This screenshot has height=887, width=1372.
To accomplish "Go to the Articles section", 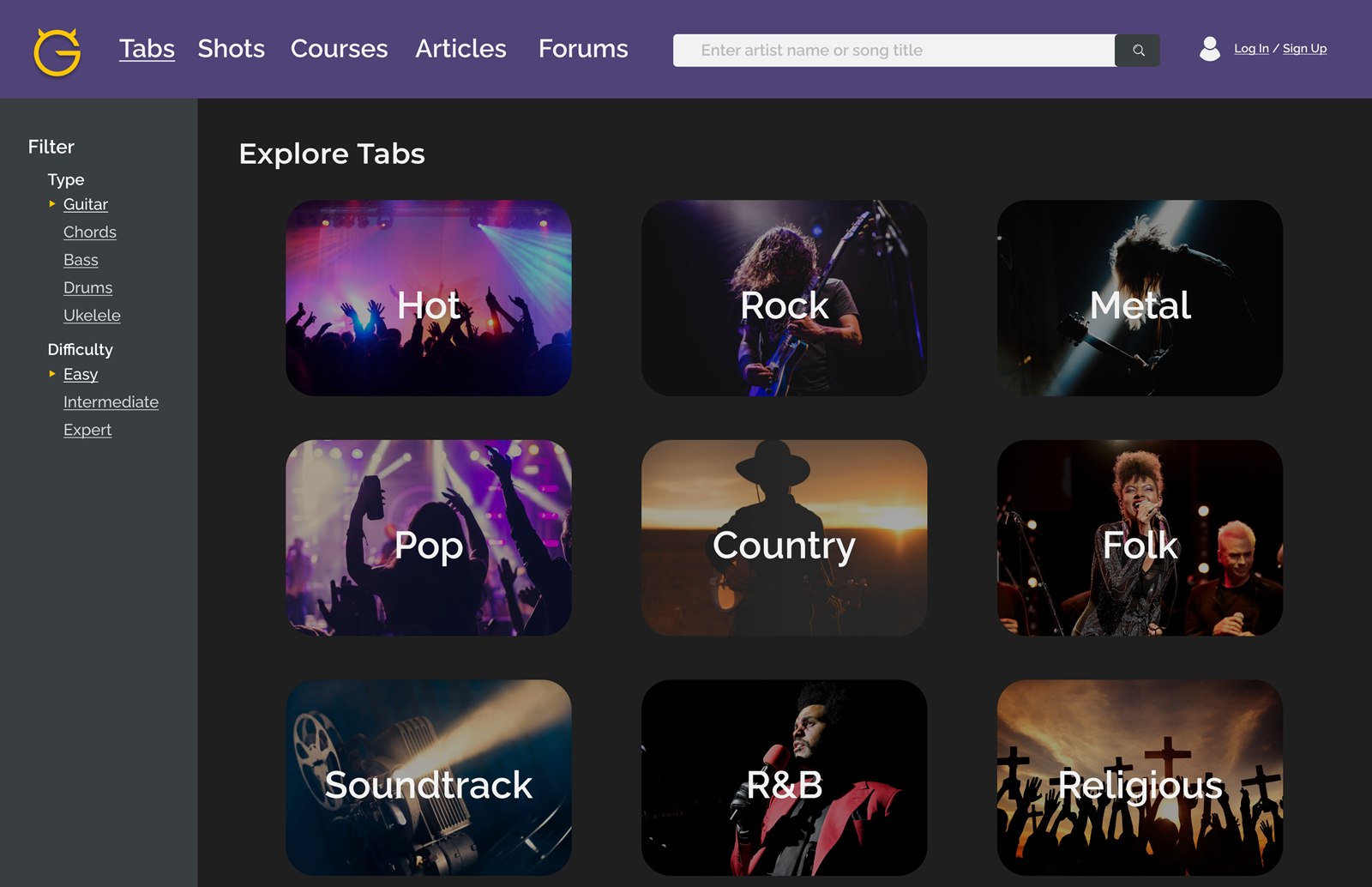I will tap(460, 49).
